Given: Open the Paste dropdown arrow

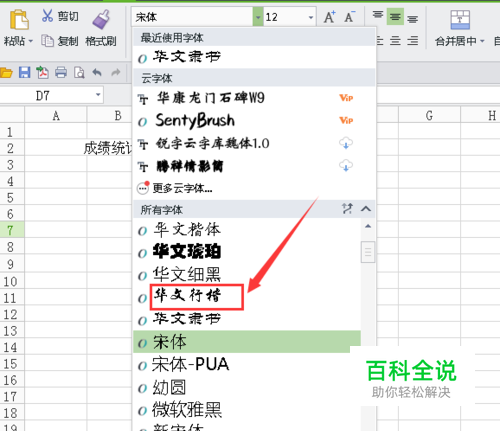Looking at the screenshot, I should coord(31,41).
